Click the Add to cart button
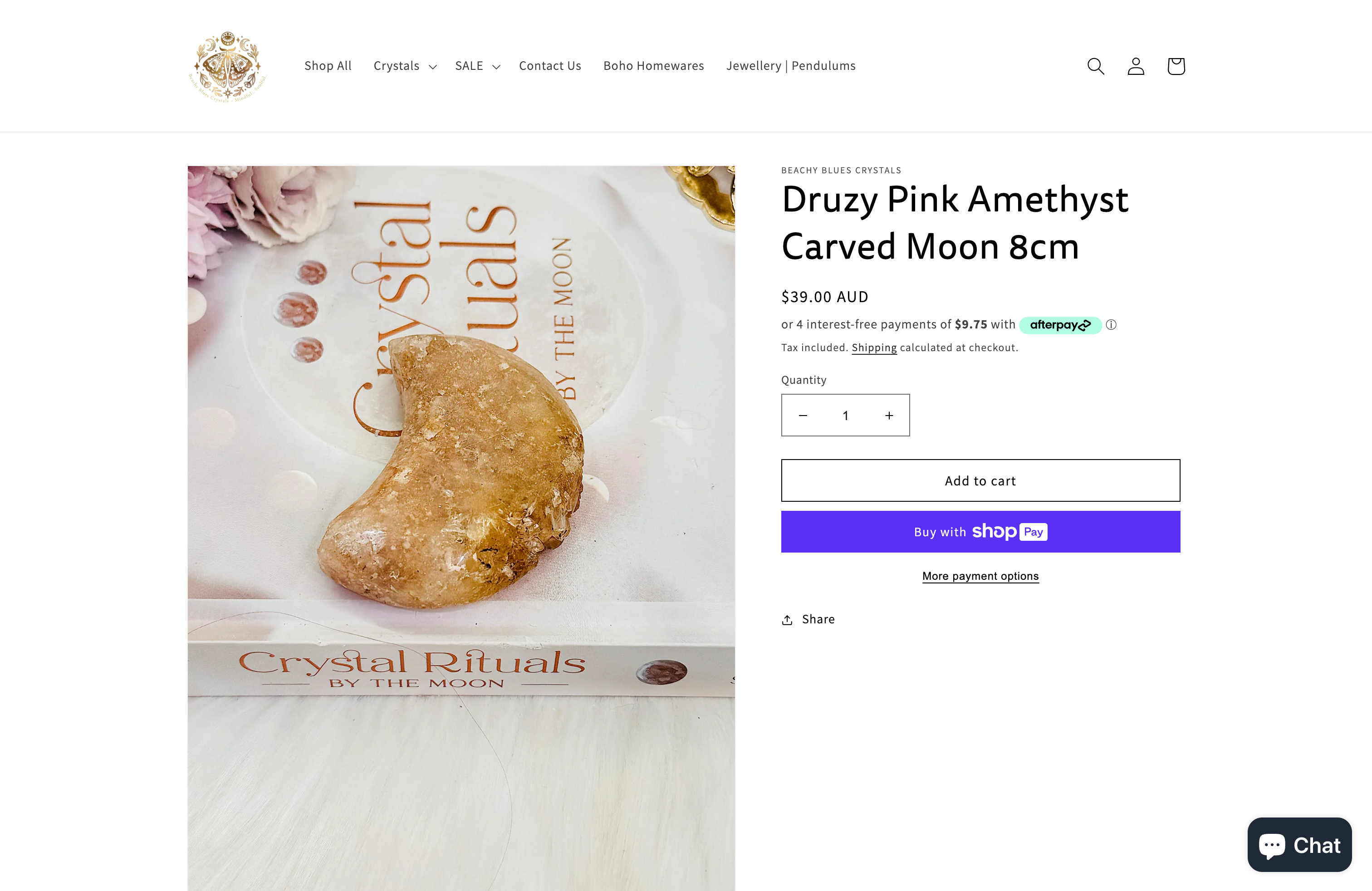This screenshot has height=891, width=1372. point(980,480)
